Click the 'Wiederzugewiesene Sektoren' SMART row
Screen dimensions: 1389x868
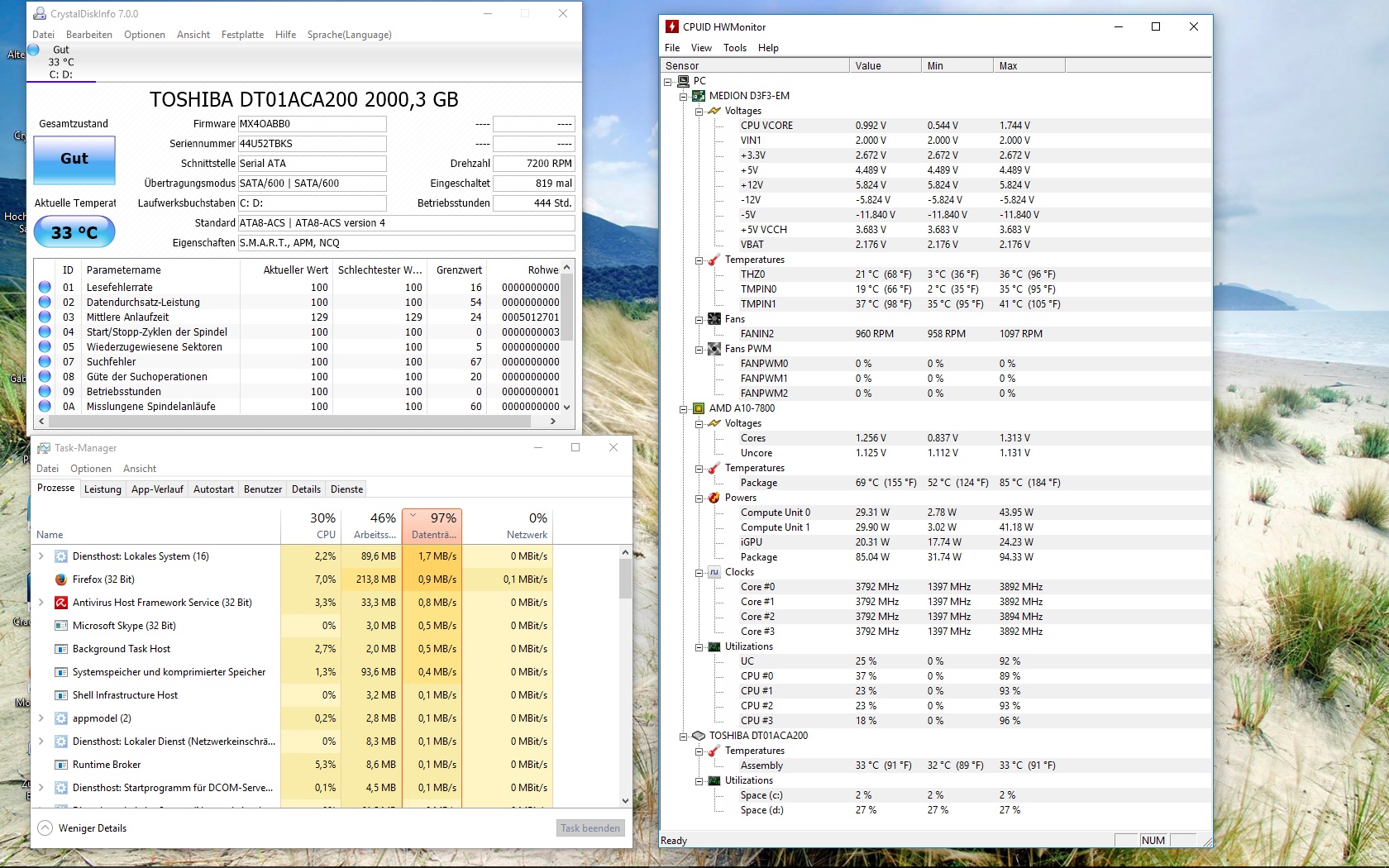click(298, 347)
